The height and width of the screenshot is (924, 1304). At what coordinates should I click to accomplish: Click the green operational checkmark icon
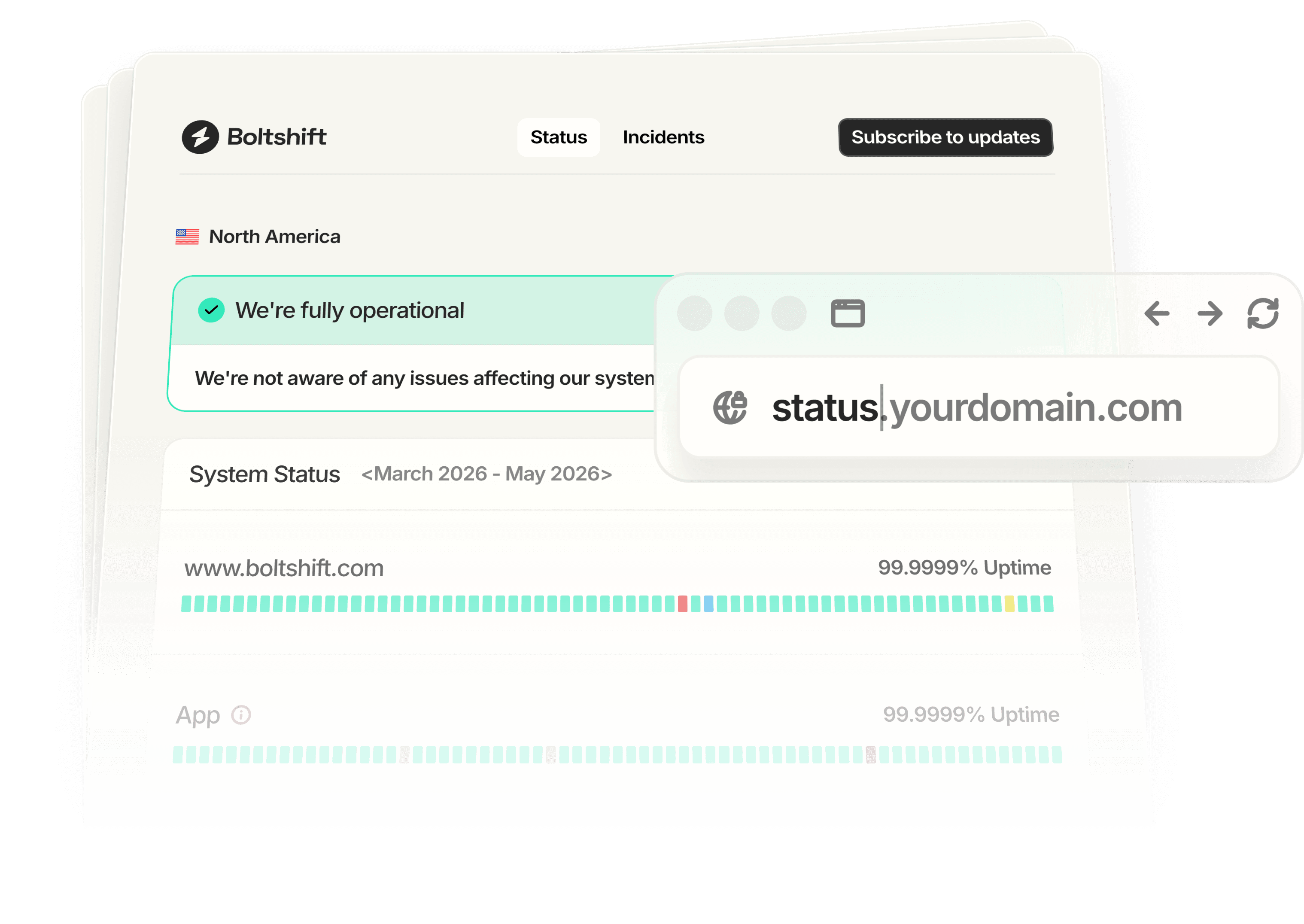(x=211, y=311)
